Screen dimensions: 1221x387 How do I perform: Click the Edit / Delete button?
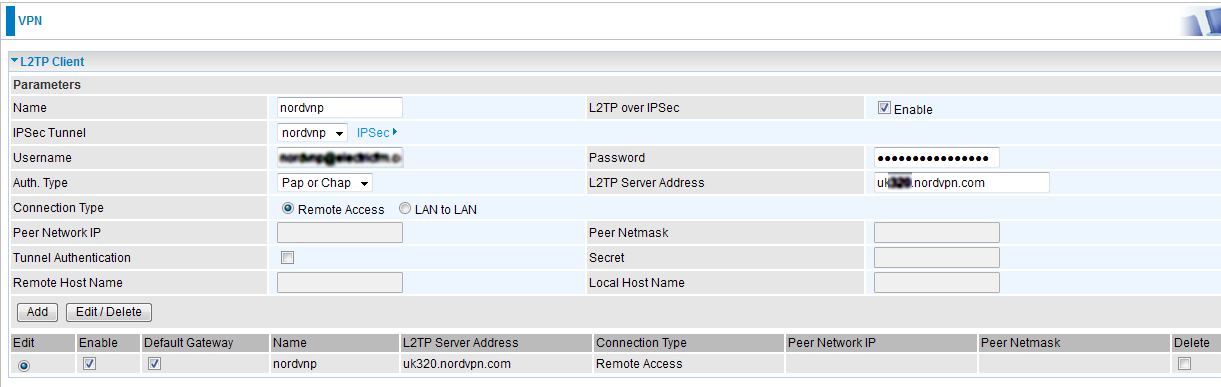click(109, 312)
